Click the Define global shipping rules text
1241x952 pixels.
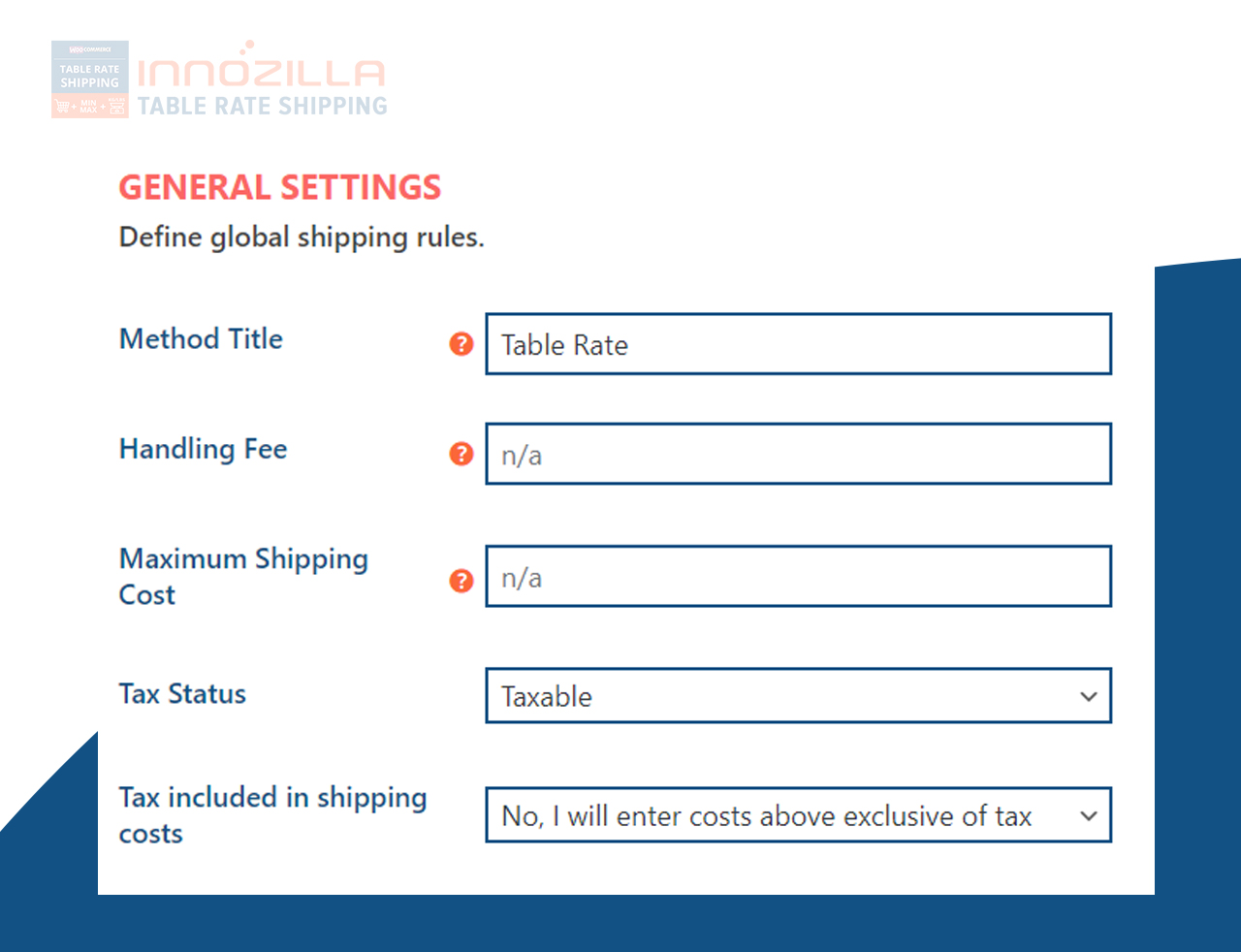tap(302, 238)
